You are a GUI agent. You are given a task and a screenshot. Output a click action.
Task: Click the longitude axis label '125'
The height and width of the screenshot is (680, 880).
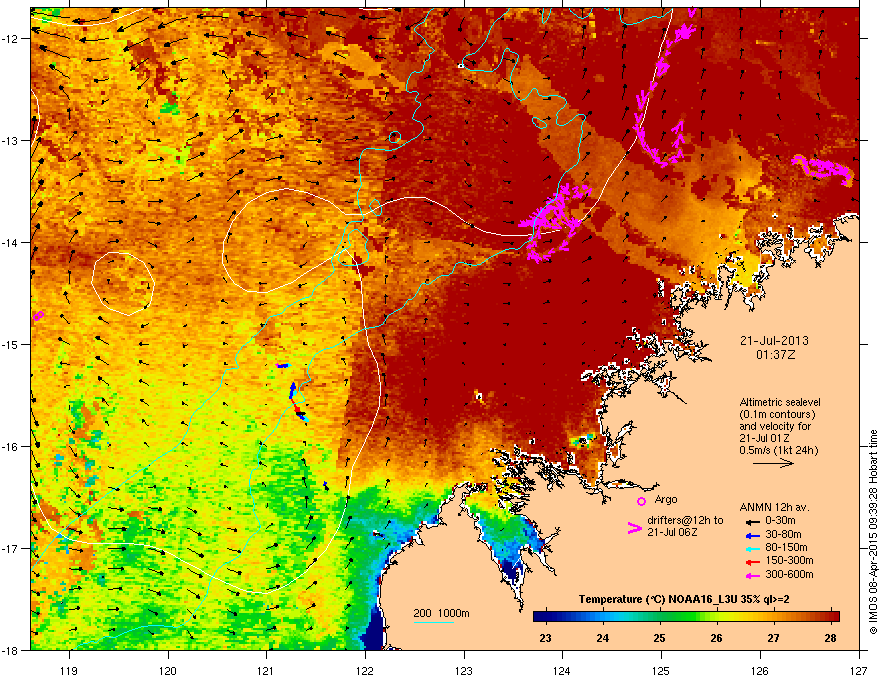coord(661,670)
